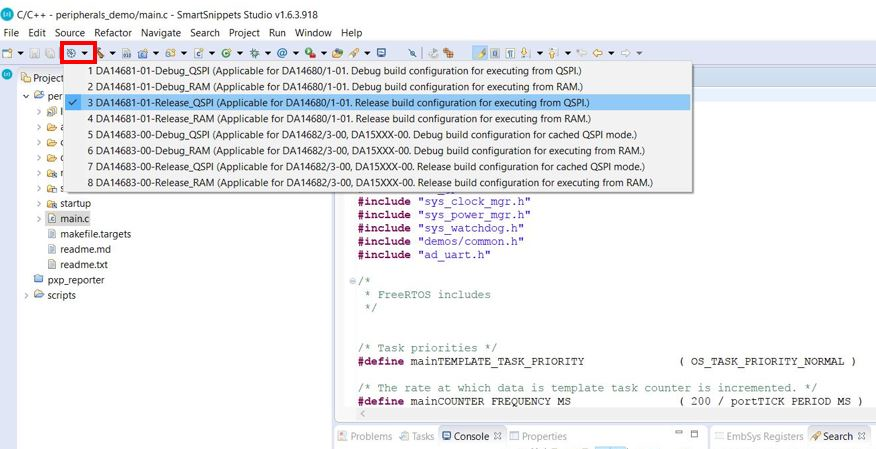Image resolution: width=876 pixels, height=449 pixels.
Task: Select 1 DA14681-01-Debug_QSPI configuration
Action: 378,71
